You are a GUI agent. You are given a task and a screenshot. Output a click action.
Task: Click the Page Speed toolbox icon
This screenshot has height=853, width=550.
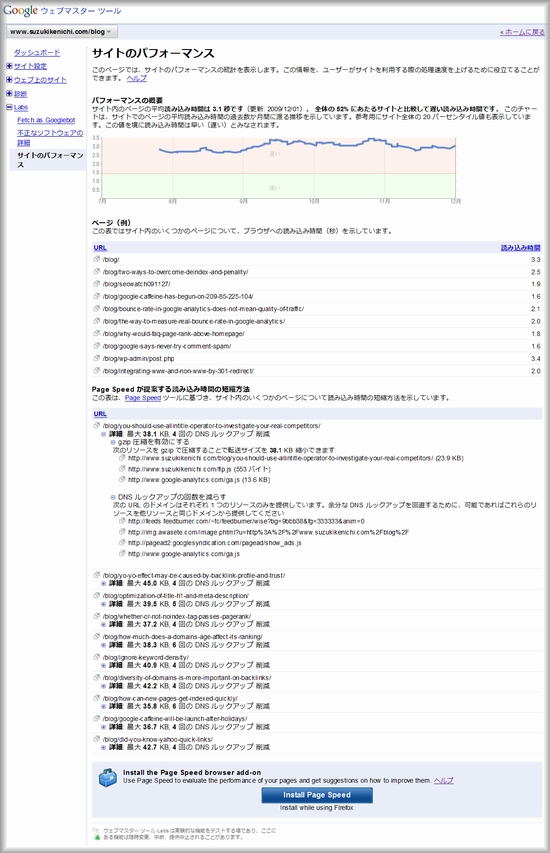108,778
